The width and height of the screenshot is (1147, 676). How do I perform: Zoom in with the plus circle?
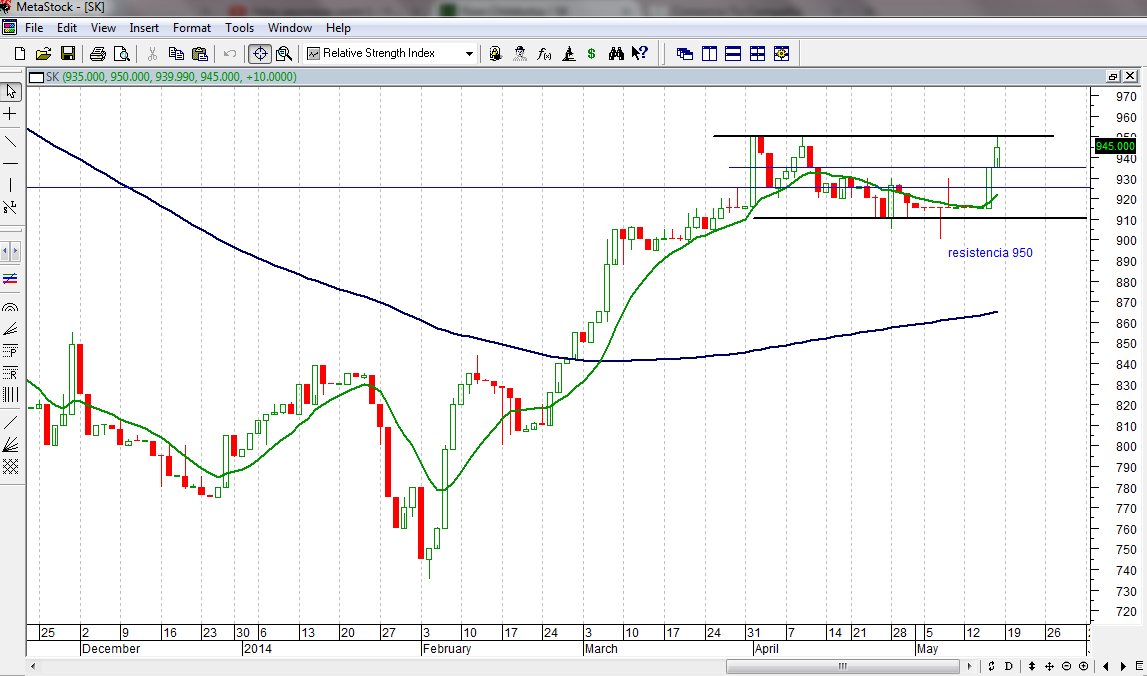point(1083,666)
